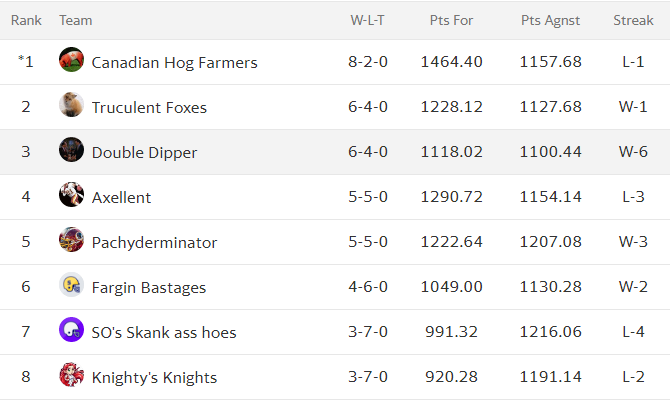Click the Truculent Foxes fox avatar
Viewport: 670px width, 402px height.
[x=71, y=104]
